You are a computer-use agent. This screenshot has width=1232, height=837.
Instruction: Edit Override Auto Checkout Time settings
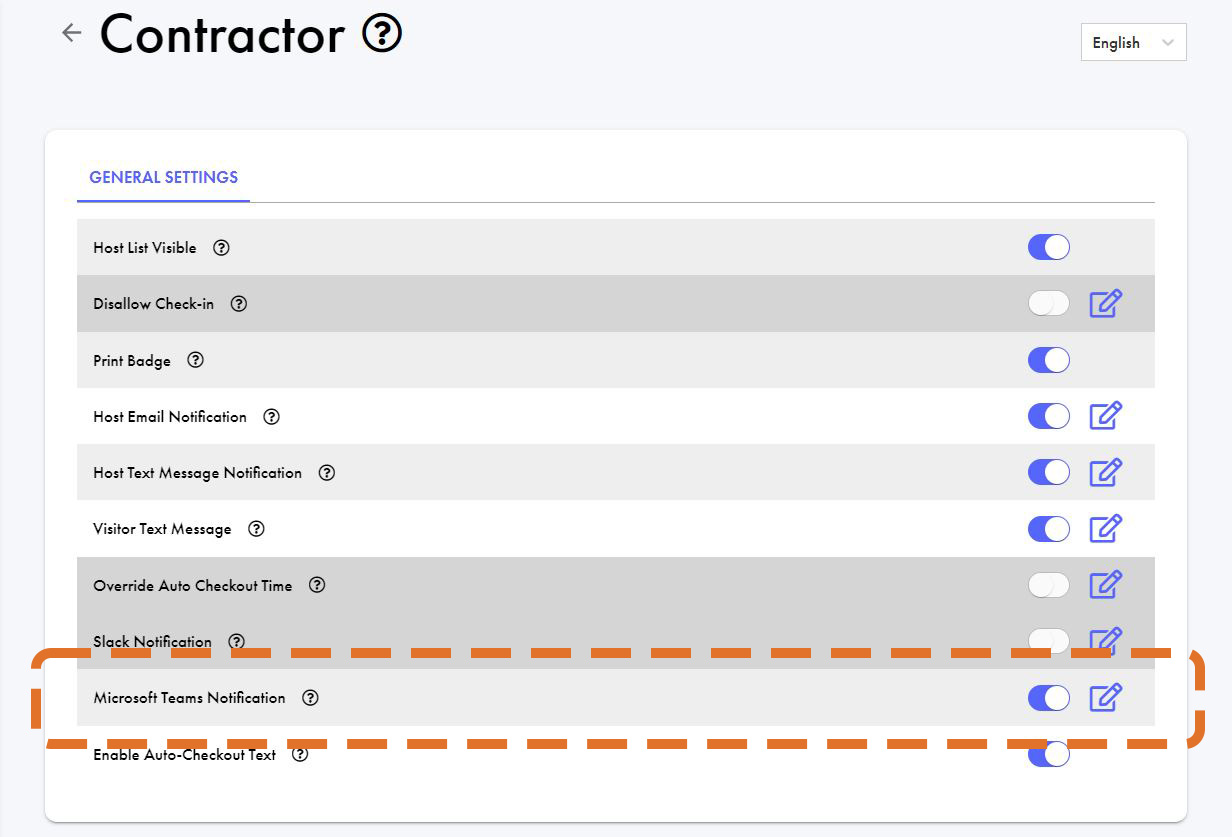1105,584
